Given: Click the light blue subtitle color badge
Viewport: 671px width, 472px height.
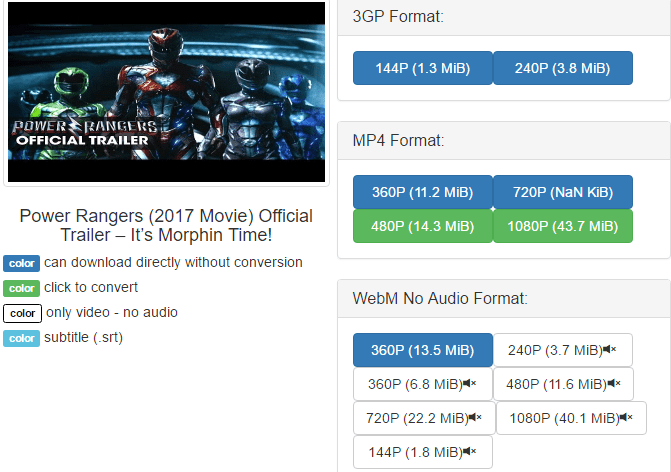Looking at the screenshot, I should (x=21, y=338).
